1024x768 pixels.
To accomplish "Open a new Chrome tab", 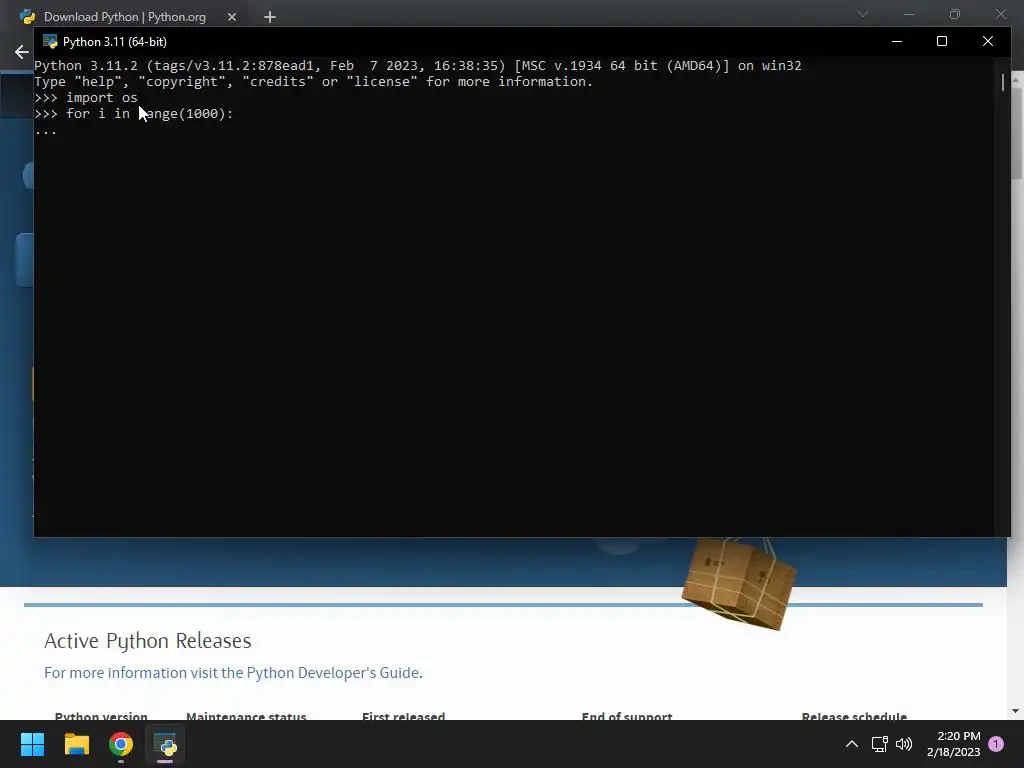I will 270,17.
